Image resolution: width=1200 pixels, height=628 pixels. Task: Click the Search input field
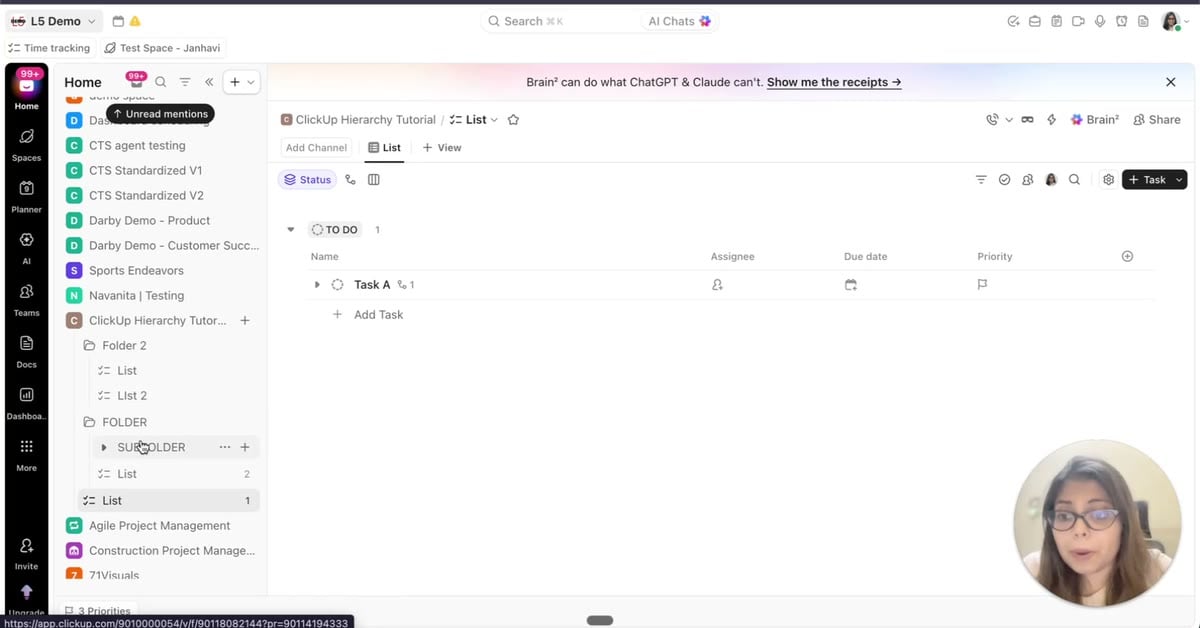[558, 21]
